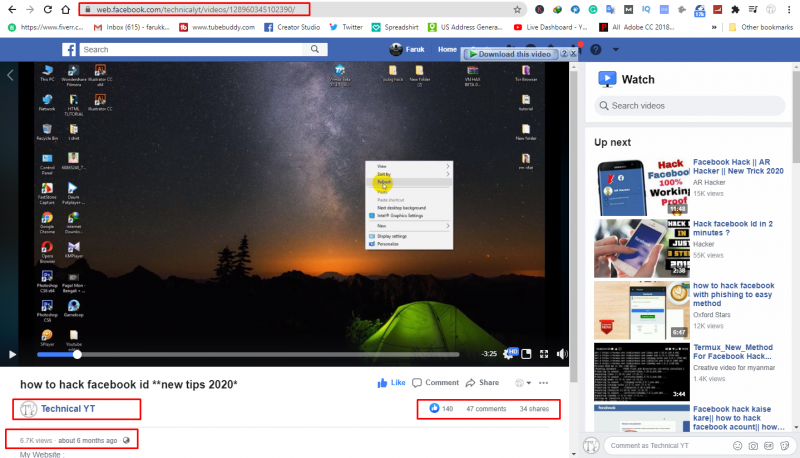
Task: Click the Comment button
Action: pyautogui.click(x=435, y=383)
